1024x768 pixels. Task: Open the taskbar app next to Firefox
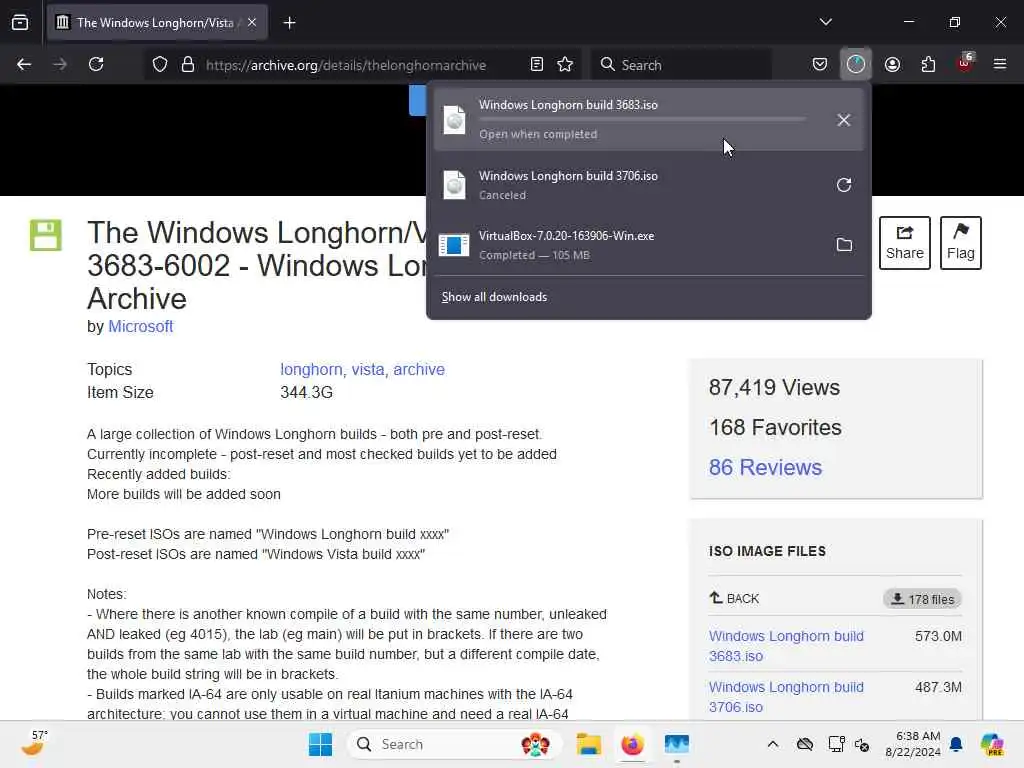click(x=677, y=744)
